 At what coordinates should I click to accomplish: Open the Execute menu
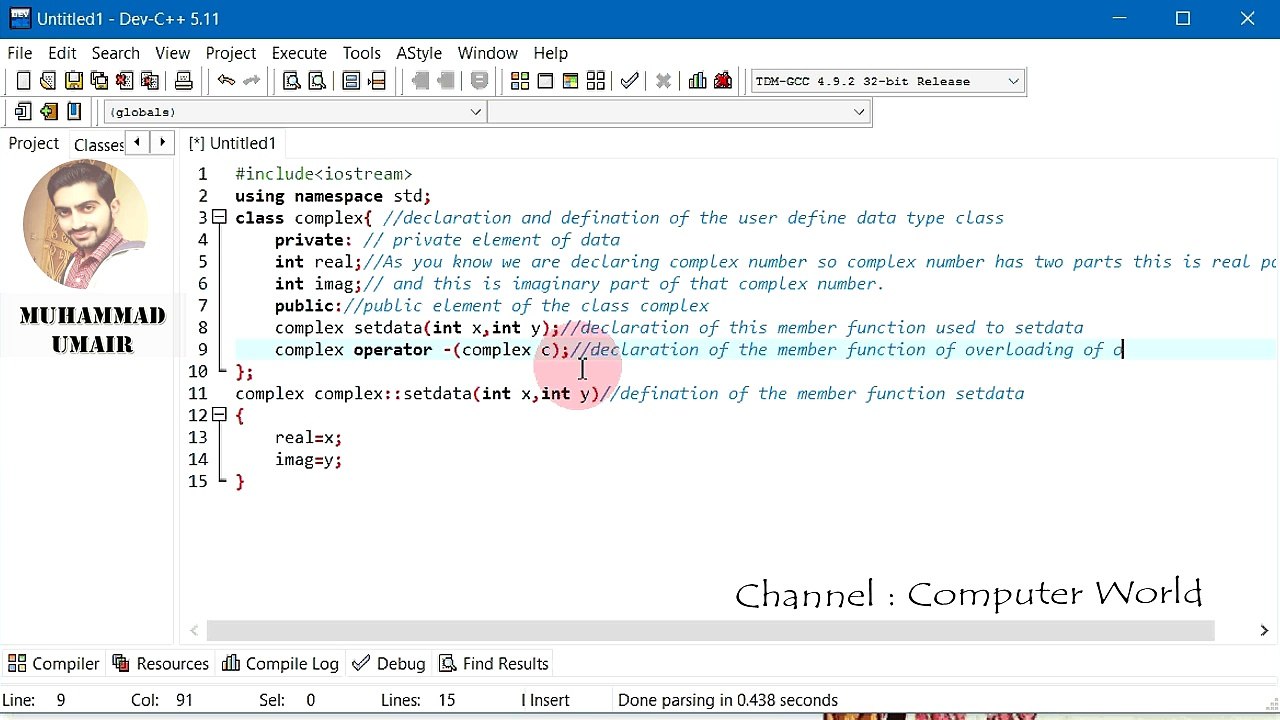299,53
